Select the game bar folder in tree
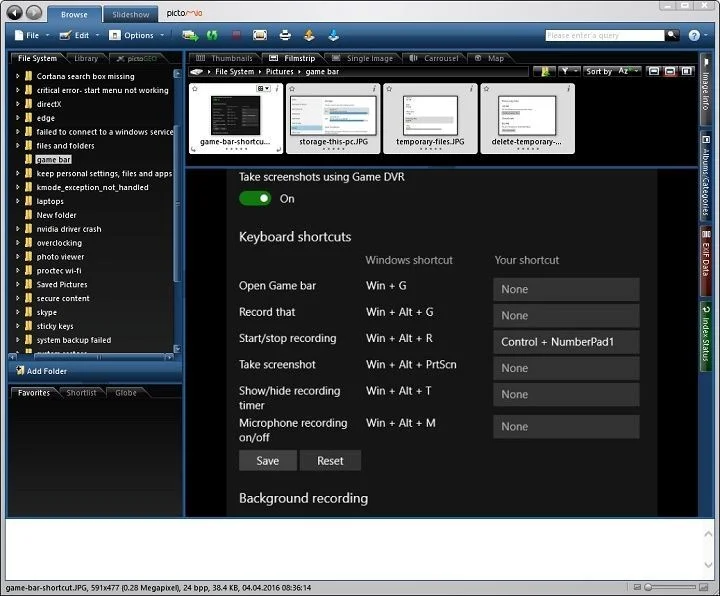The image size is (720, 596). (x=54, y=159)
